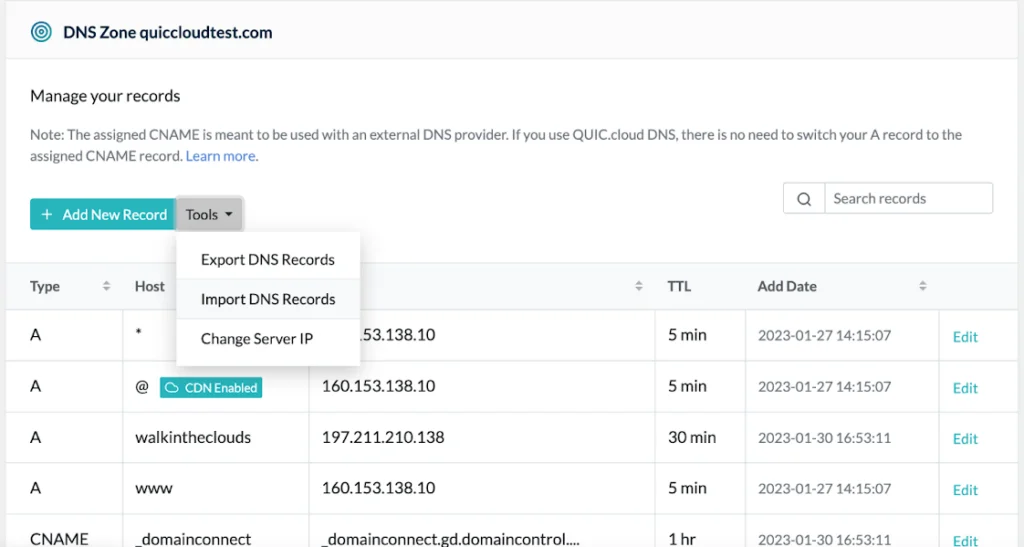Screen dimensions: 1024x547
Task: Edit the www A record
Action: pyautogui.click(x=965, y=490)
